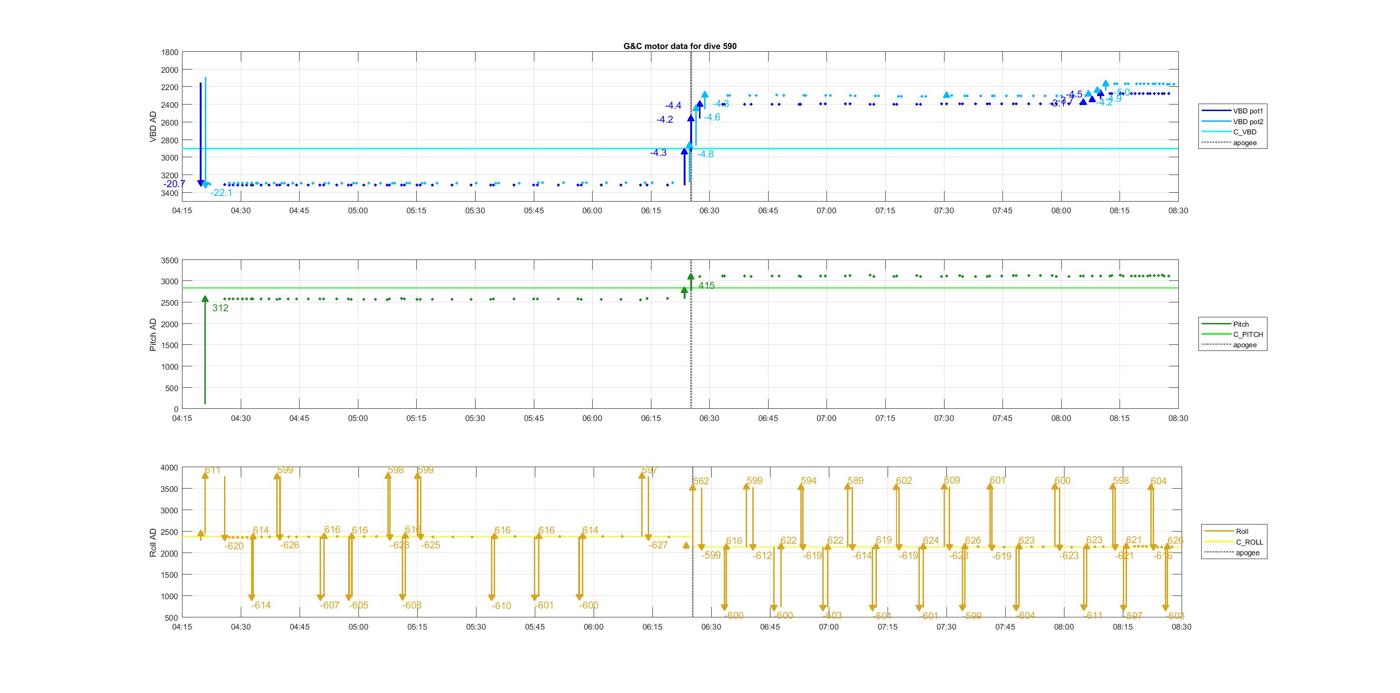Click the title 'G&C motor data for dive 590'
1400x693 pixels.
680,46
